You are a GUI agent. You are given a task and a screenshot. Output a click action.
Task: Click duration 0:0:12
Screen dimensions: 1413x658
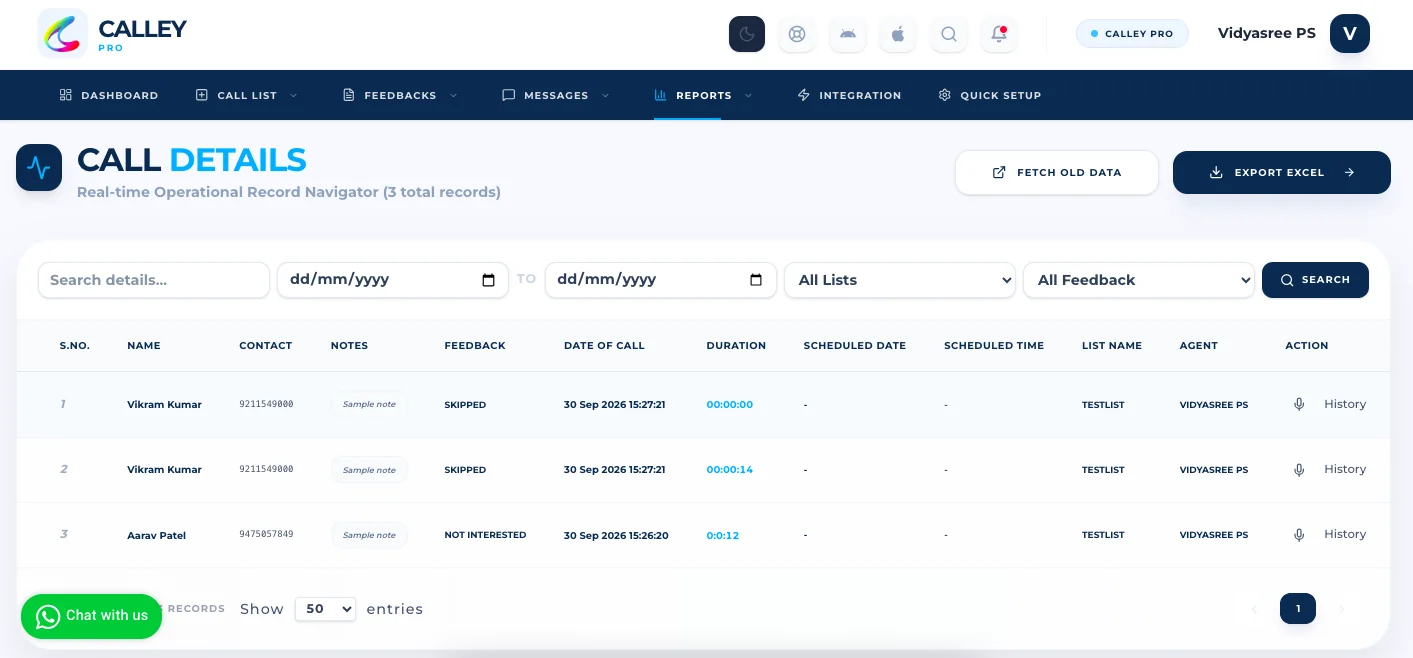tap(722, 535)
